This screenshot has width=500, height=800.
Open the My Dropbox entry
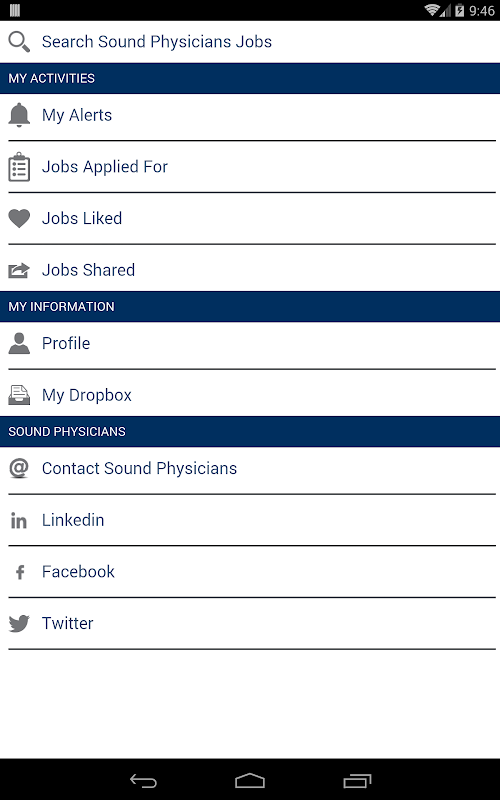pyautogui.click(x=250, y=394)
